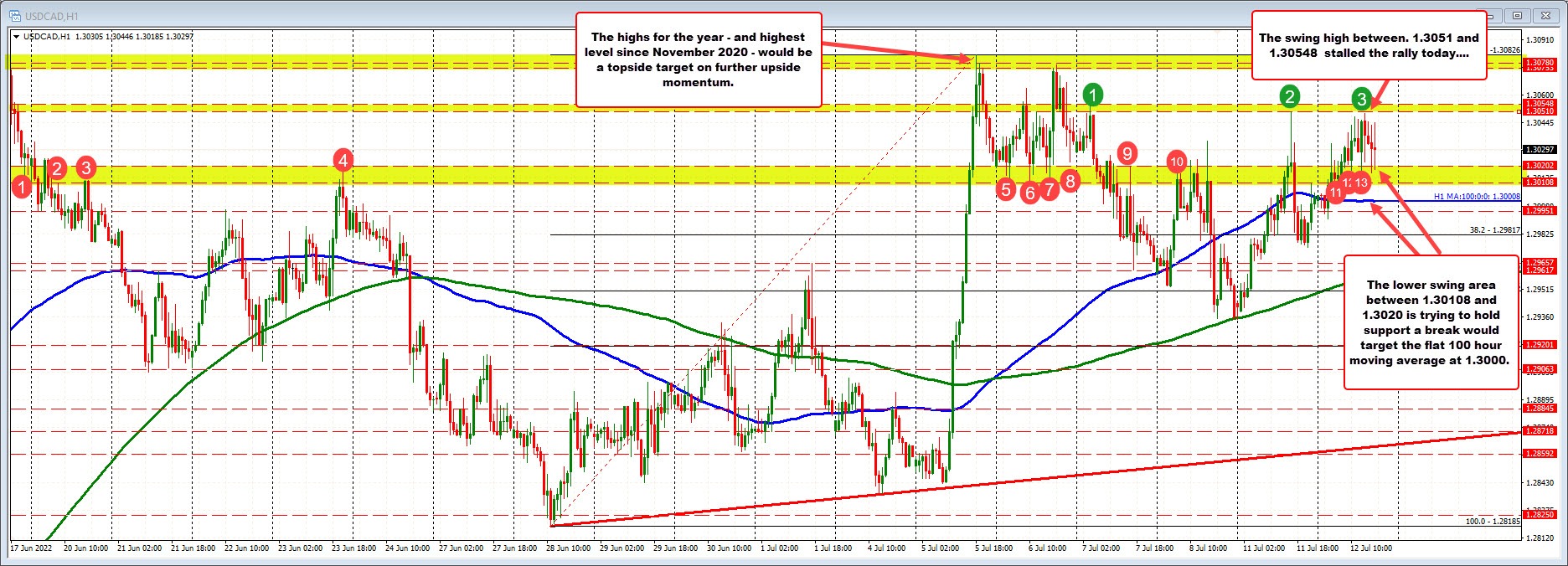Click the 28 Jun 10:00 time axis label
The width and height of the screenshot is (1568, 566).
[568, 548]
